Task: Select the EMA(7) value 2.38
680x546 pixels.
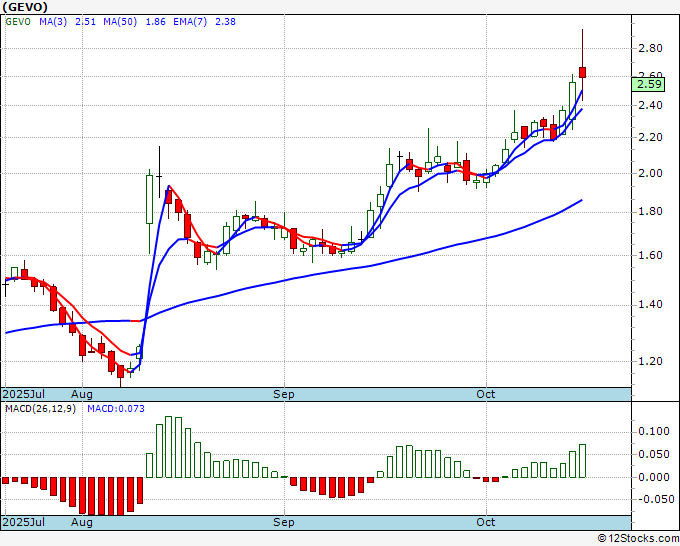Action: [x=226, y=22]
